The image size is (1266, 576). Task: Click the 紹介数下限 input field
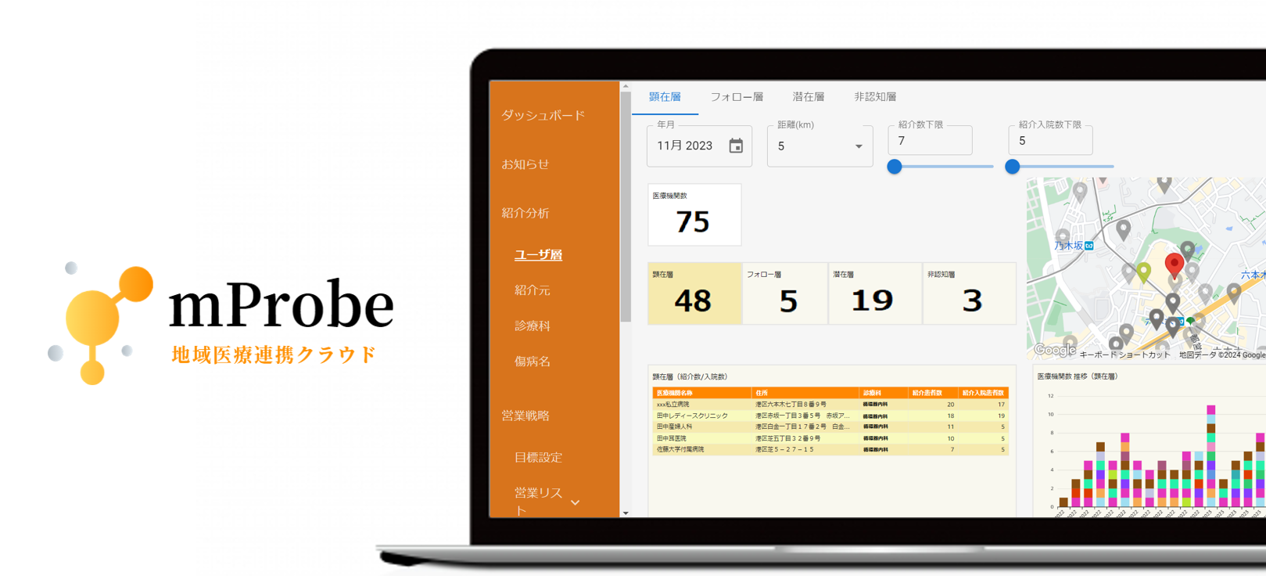(x=929, y=141)
